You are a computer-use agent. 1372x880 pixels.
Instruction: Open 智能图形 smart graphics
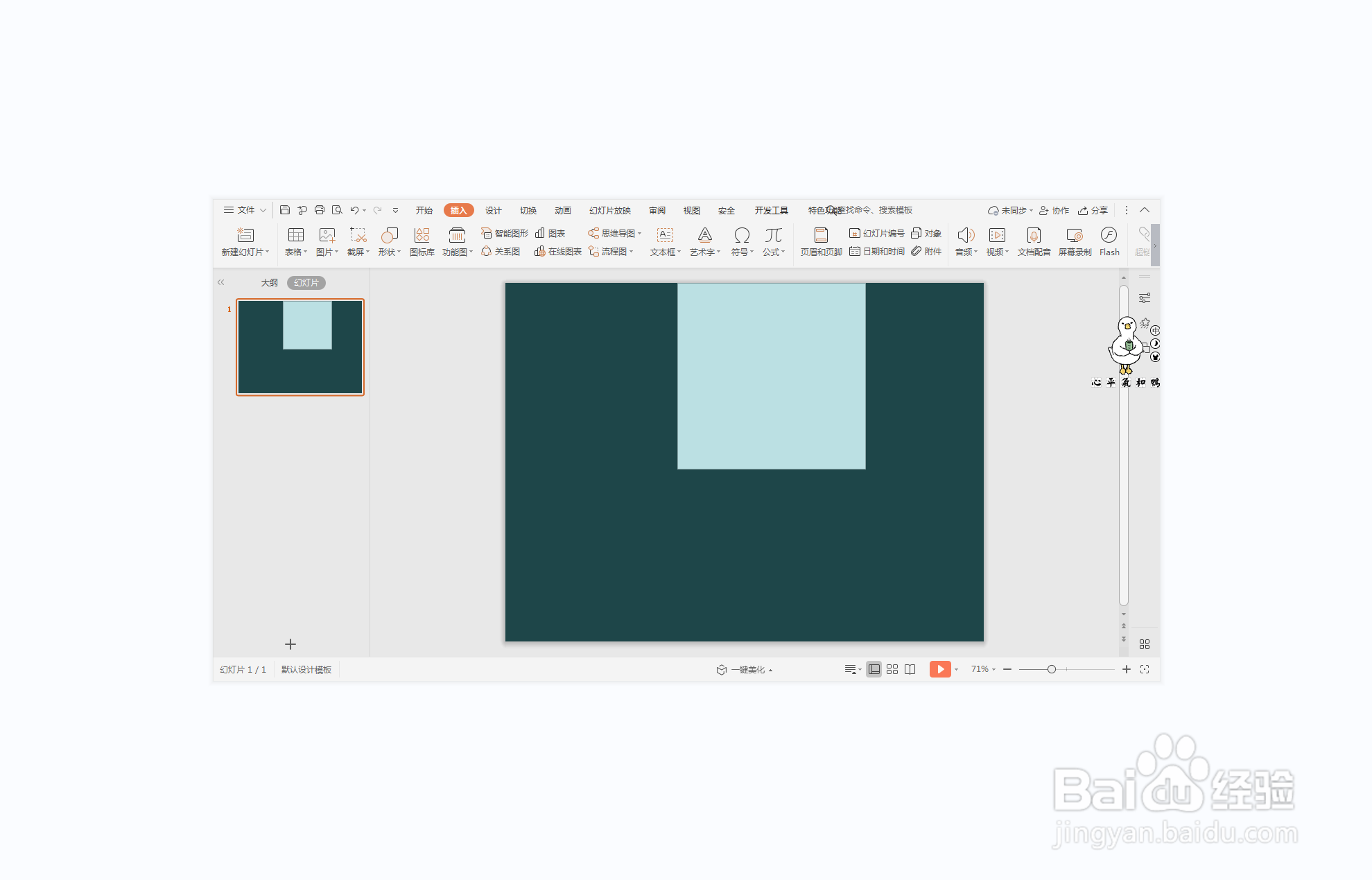pyautogui.click(x=505, y=233)
